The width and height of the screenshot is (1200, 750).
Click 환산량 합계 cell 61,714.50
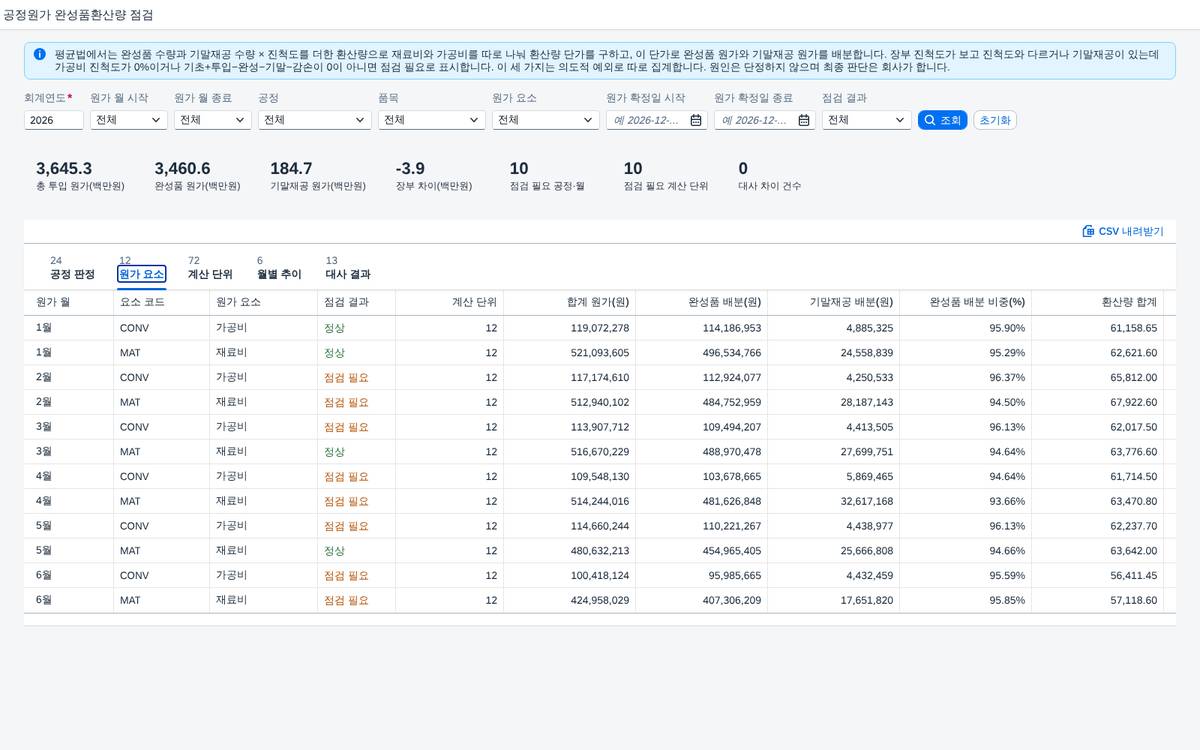click(x=1133, y=477)
